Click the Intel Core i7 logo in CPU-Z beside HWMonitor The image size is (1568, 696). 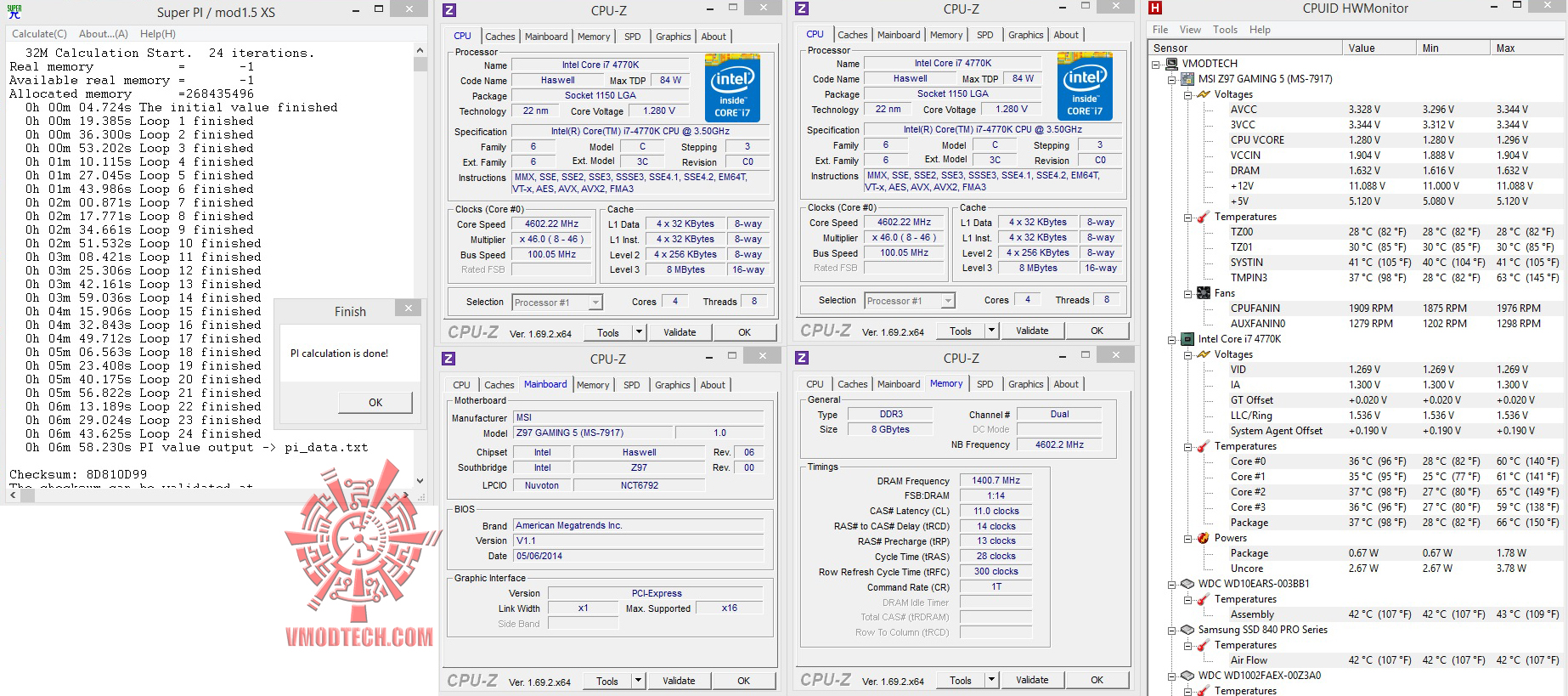(1085, 86)
